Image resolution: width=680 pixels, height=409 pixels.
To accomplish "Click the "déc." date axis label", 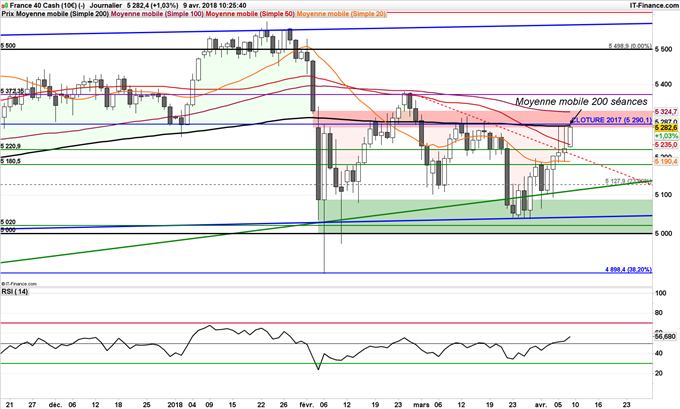I will (x=56, y=405).
